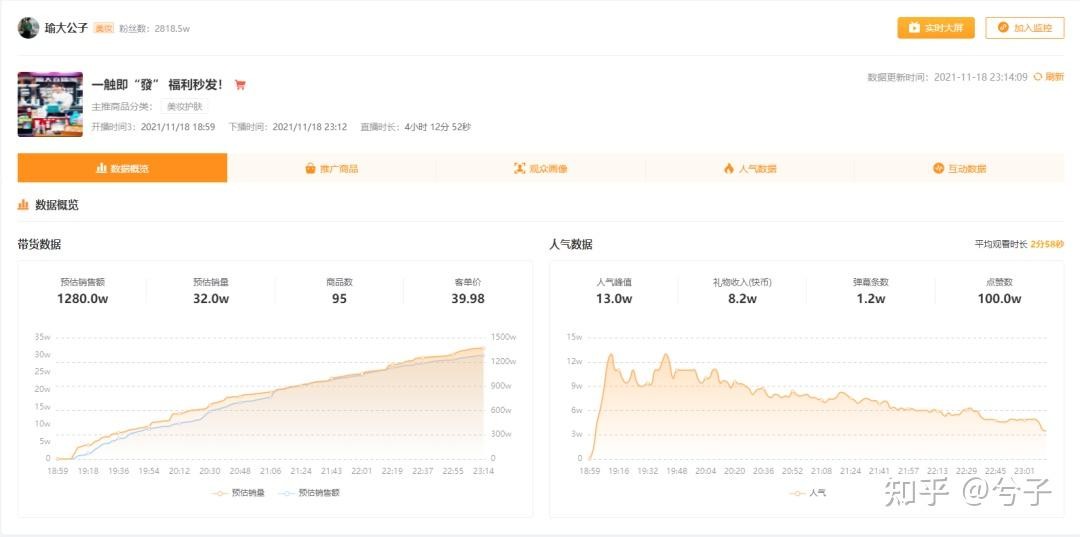1080x537 pixels.
Task: Toggle the 预估销量 legend series
Action: pos(238,493)
